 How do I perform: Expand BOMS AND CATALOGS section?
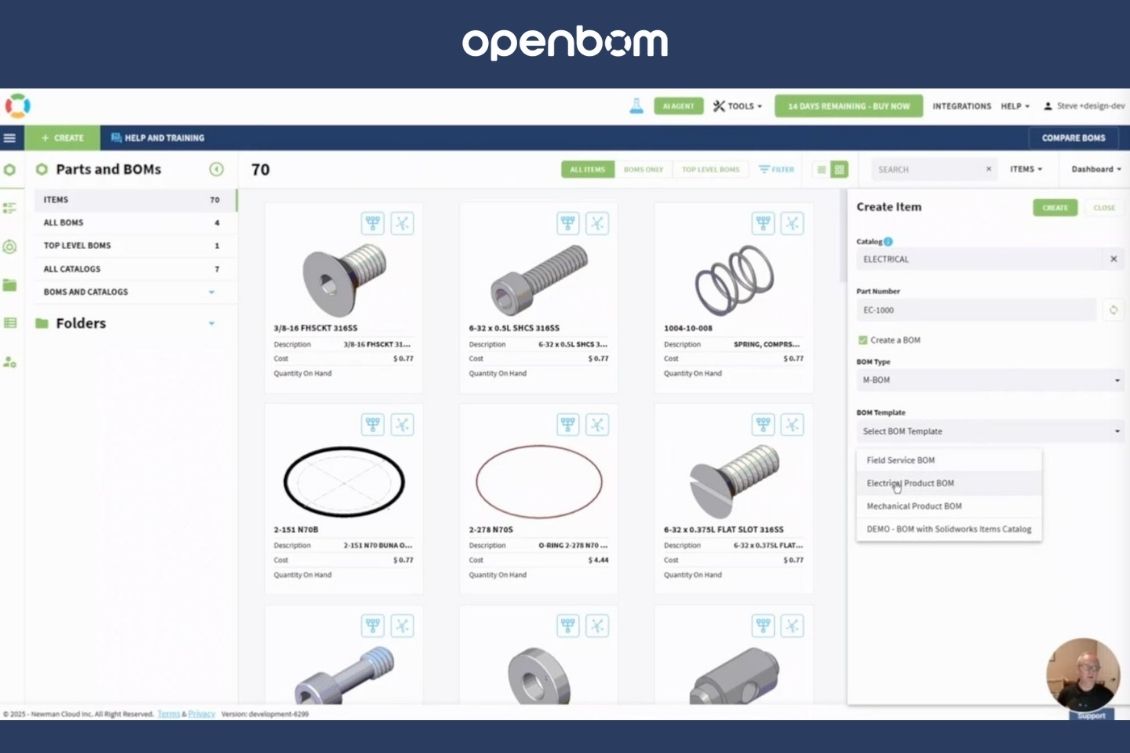tap(212, 292)
